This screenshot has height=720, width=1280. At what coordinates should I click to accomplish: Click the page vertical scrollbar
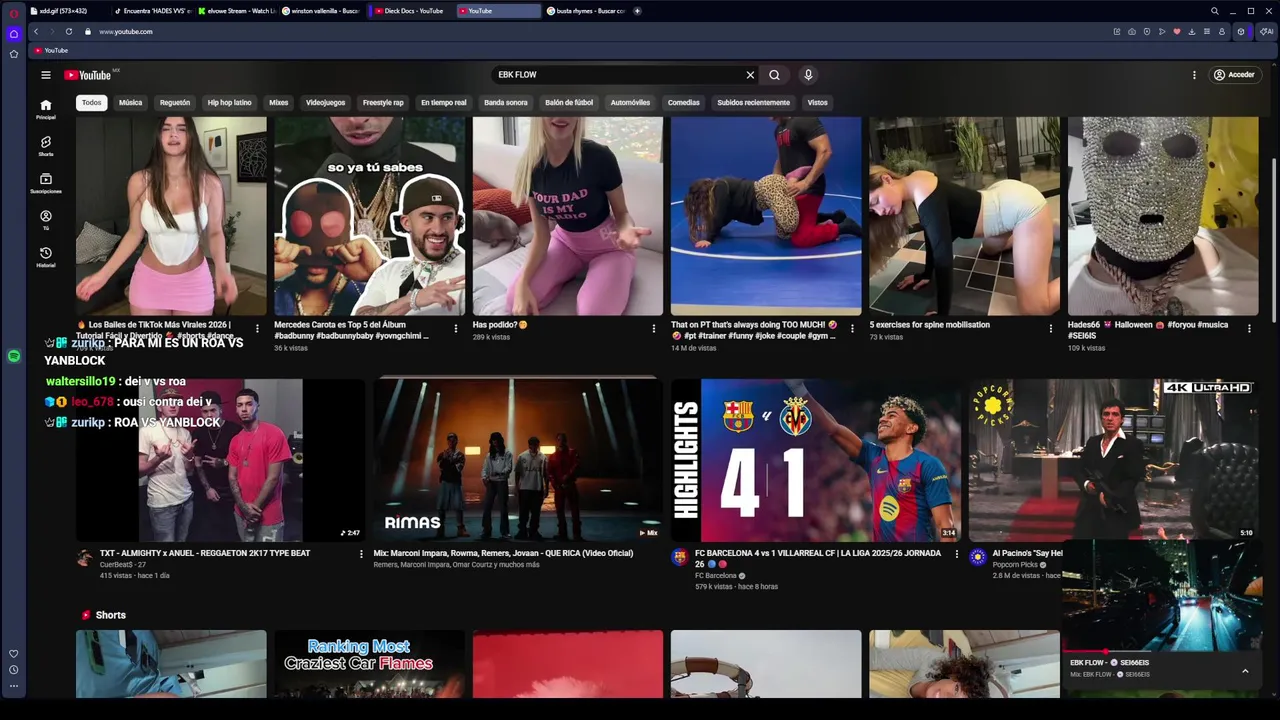(1274, 240)
